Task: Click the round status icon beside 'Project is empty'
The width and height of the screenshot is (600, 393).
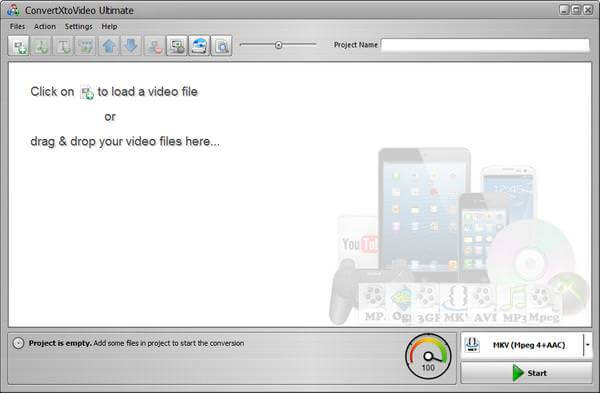Action: coord(18,343)
